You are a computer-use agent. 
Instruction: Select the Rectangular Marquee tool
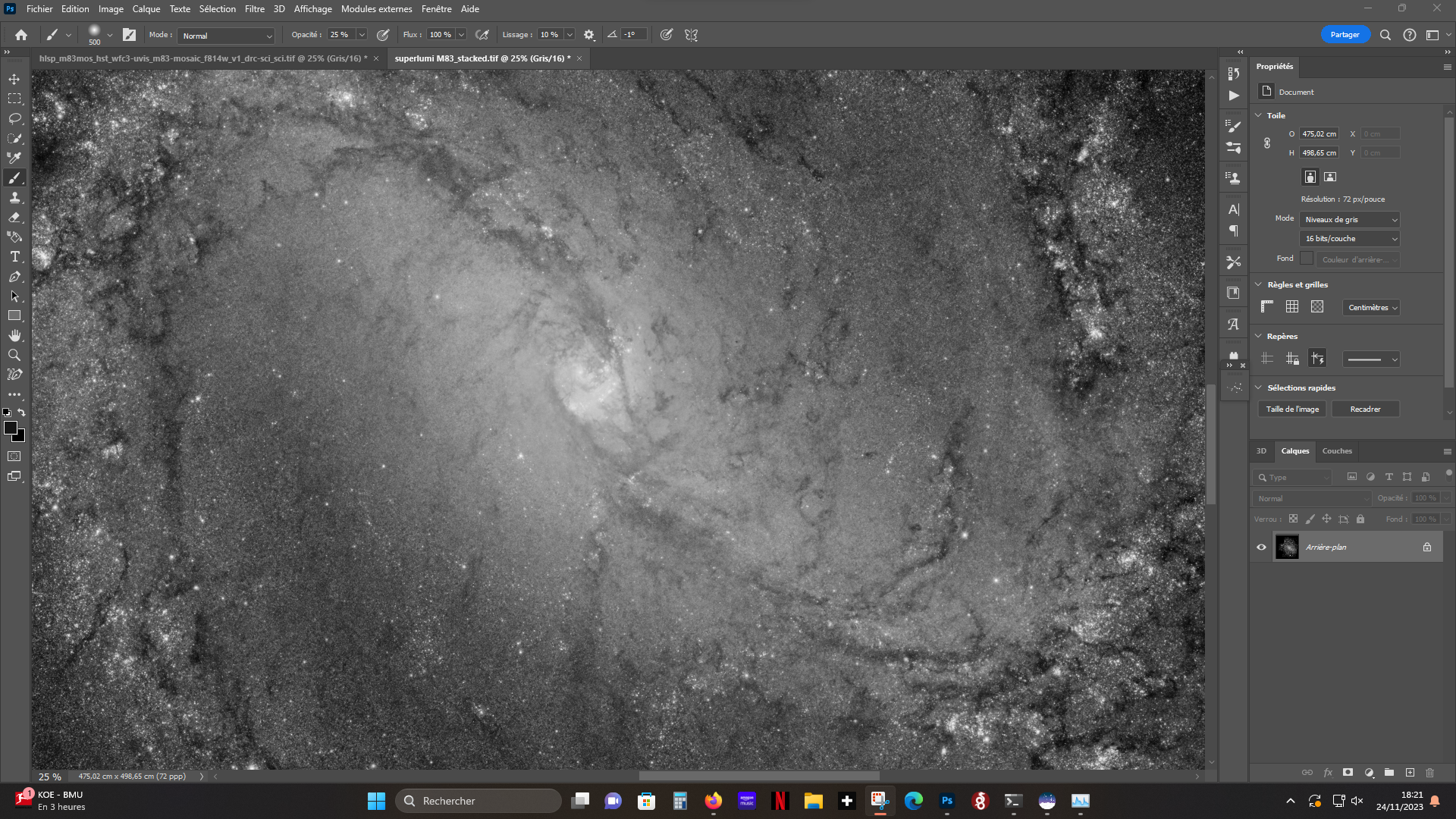click(x=14, y=99)
